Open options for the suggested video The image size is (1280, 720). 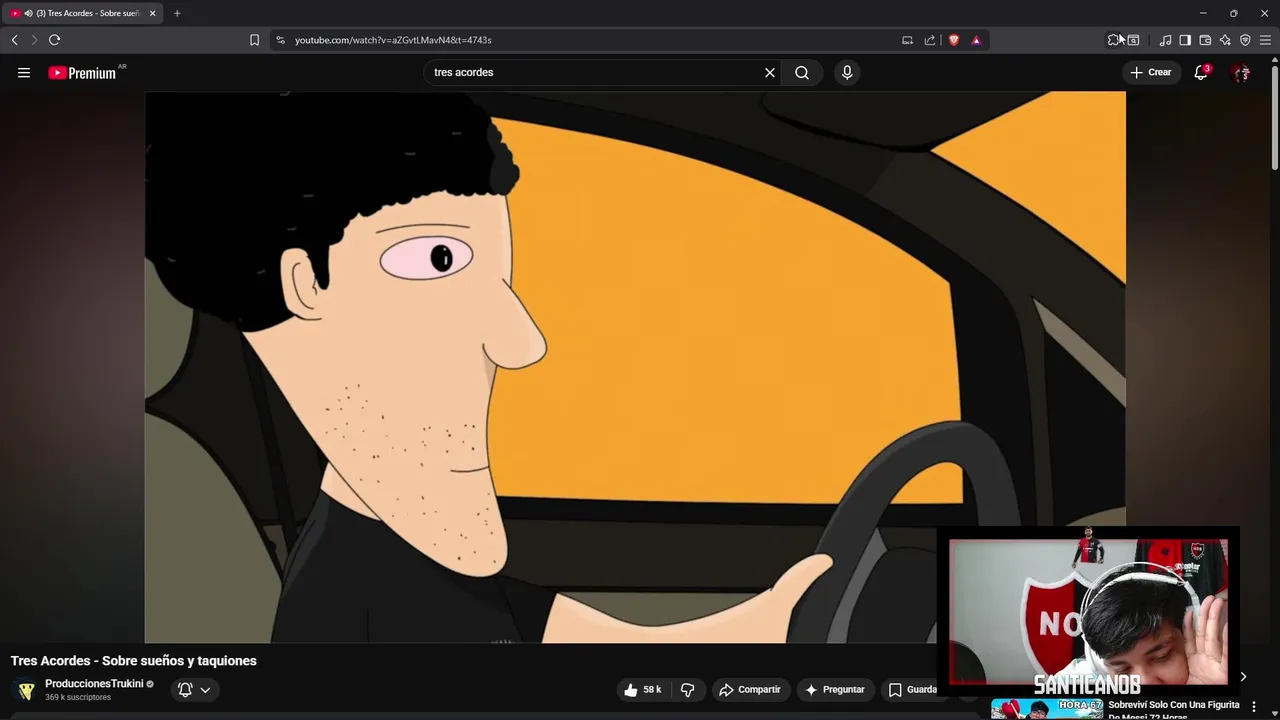tap(1253, 707)
